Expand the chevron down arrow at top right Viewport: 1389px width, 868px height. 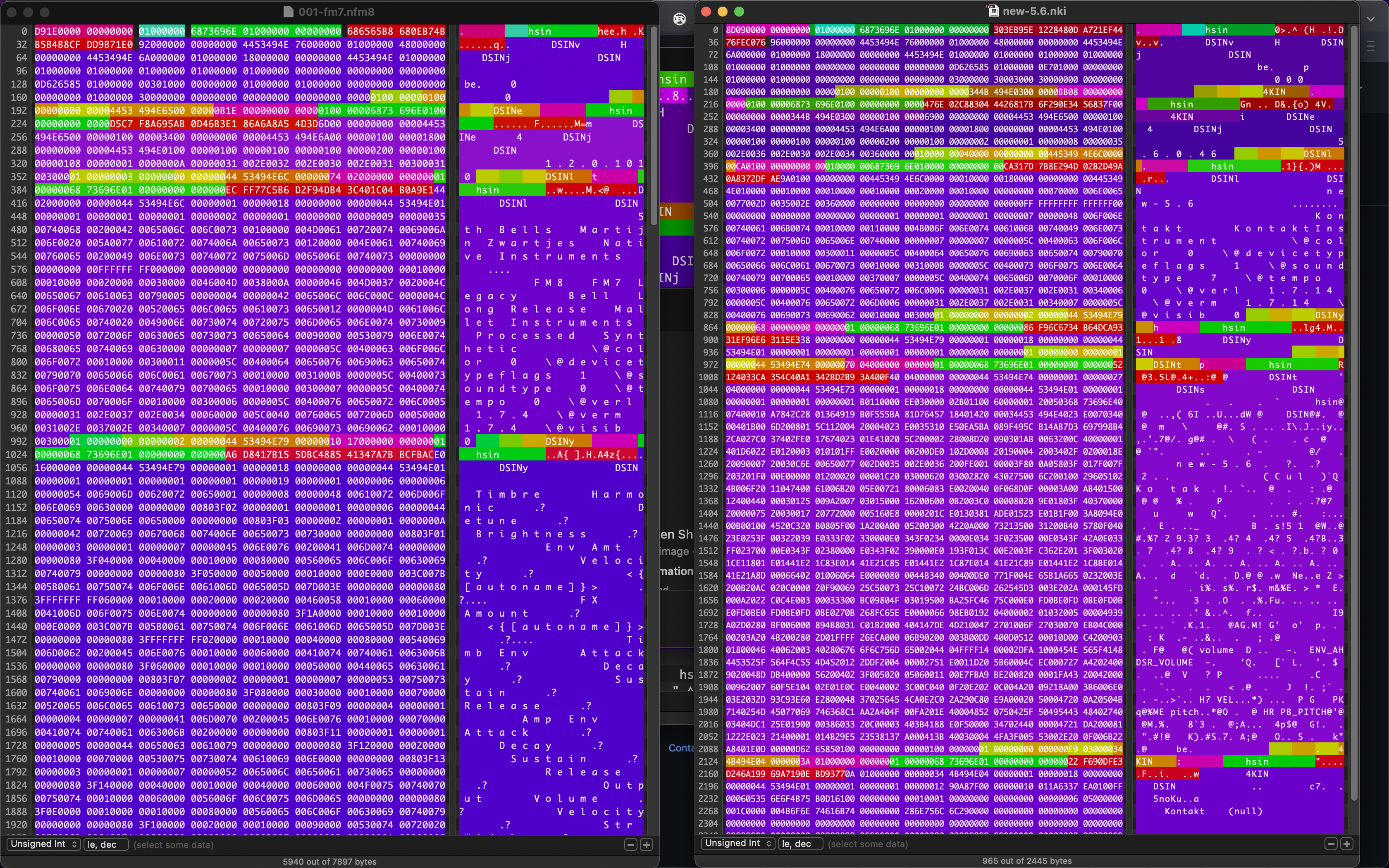pyautogui.click(x=1371, y=19)
